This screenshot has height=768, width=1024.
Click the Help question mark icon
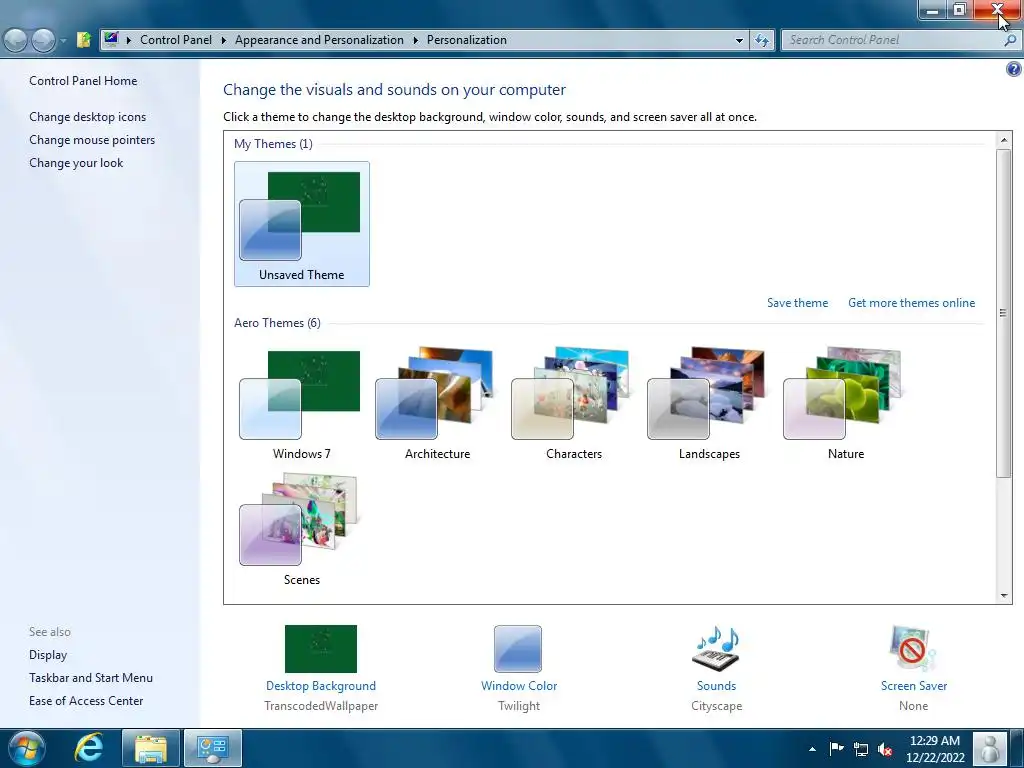click(1014, 69)
